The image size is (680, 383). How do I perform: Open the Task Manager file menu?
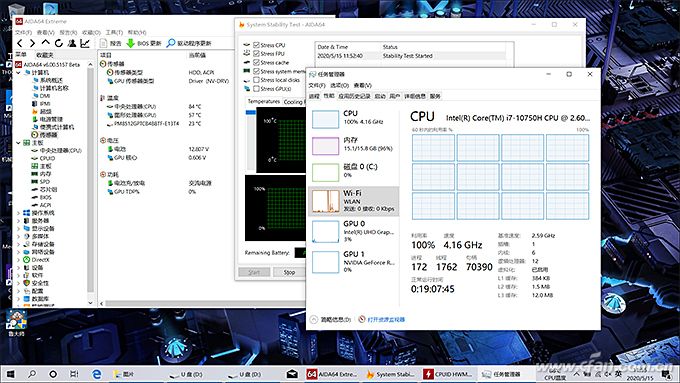(x=317, y=85)
